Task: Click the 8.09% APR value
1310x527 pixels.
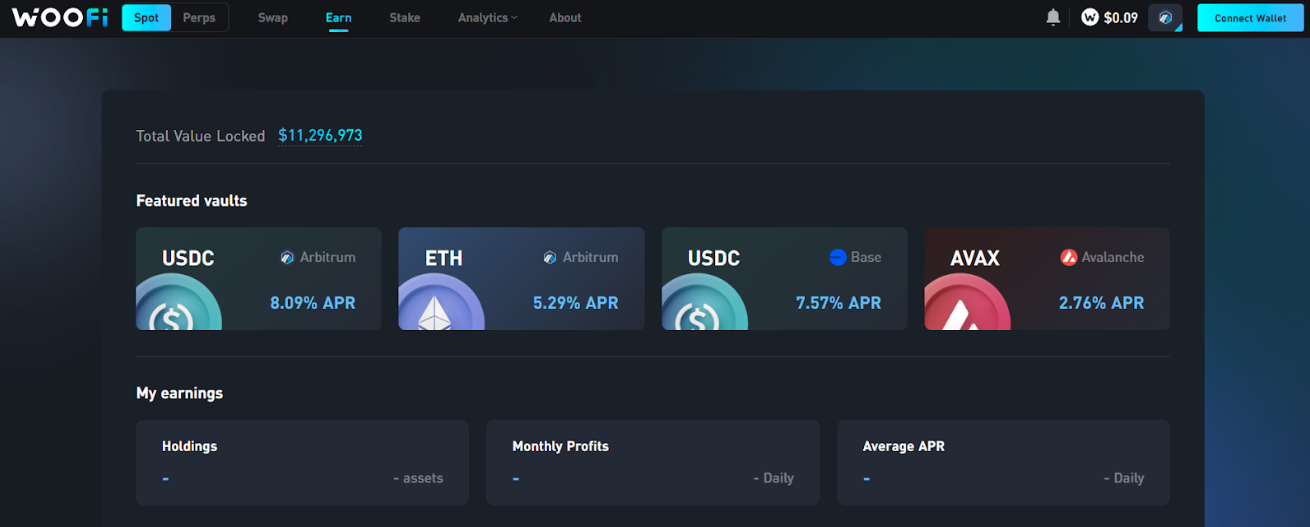Action: tap(312, 302)
